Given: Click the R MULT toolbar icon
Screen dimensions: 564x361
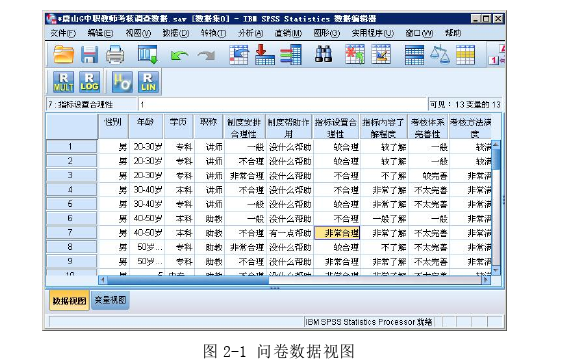Looking at the screenshot, I should click(x=63, y=82).
